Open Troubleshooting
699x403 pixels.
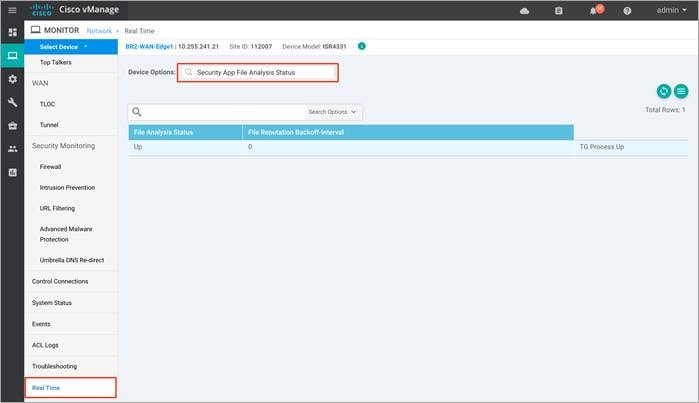pyautogui.click(x=54, y=366)
